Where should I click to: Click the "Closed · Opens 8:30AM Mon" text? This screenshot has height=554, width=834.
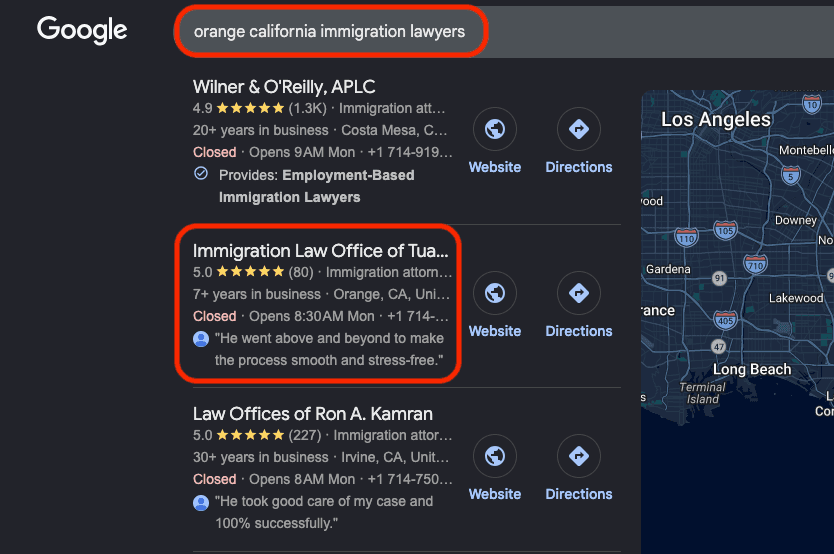click(283, 316)
